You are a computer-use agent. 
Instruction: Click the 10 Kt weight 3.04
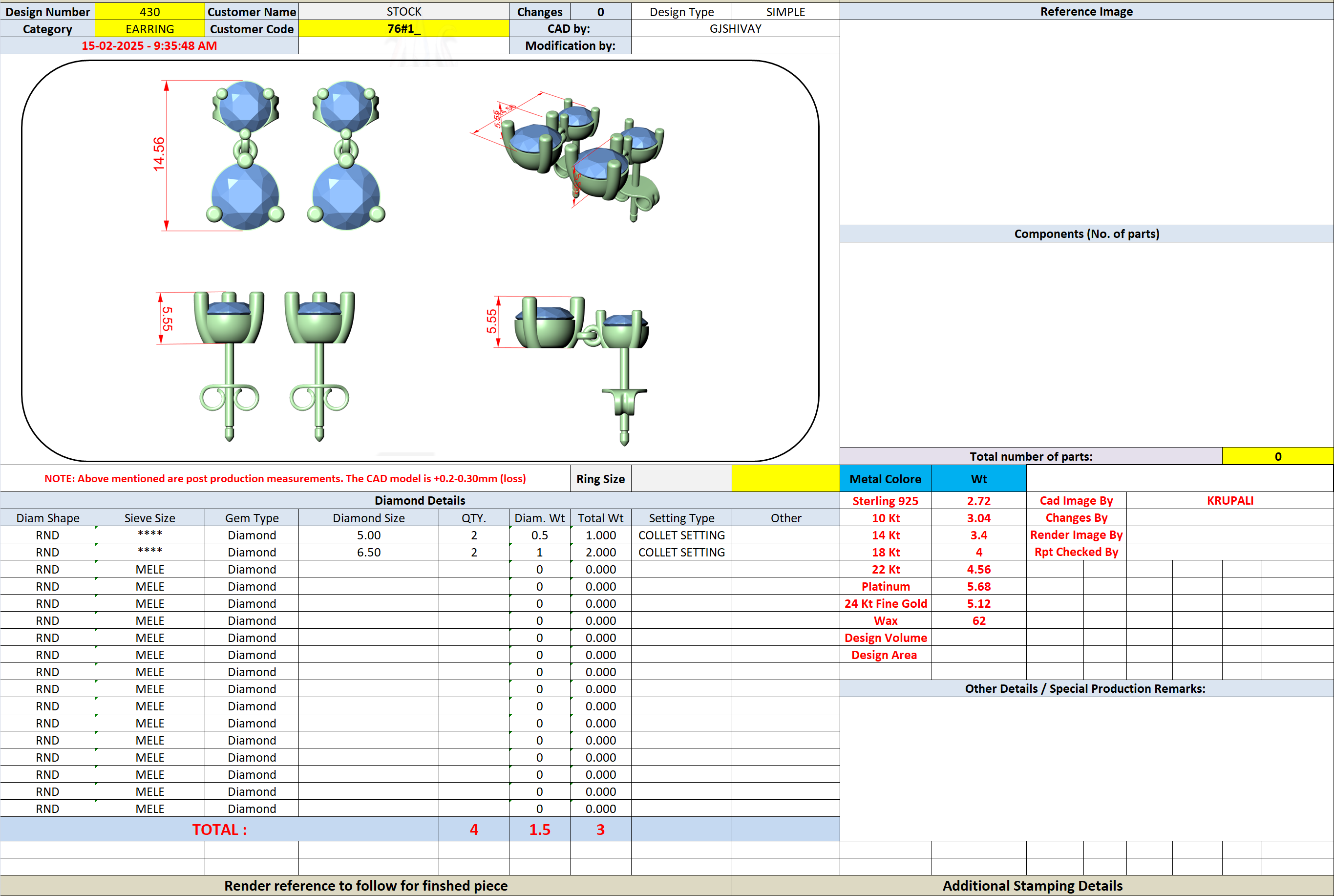tap(979, 518)
